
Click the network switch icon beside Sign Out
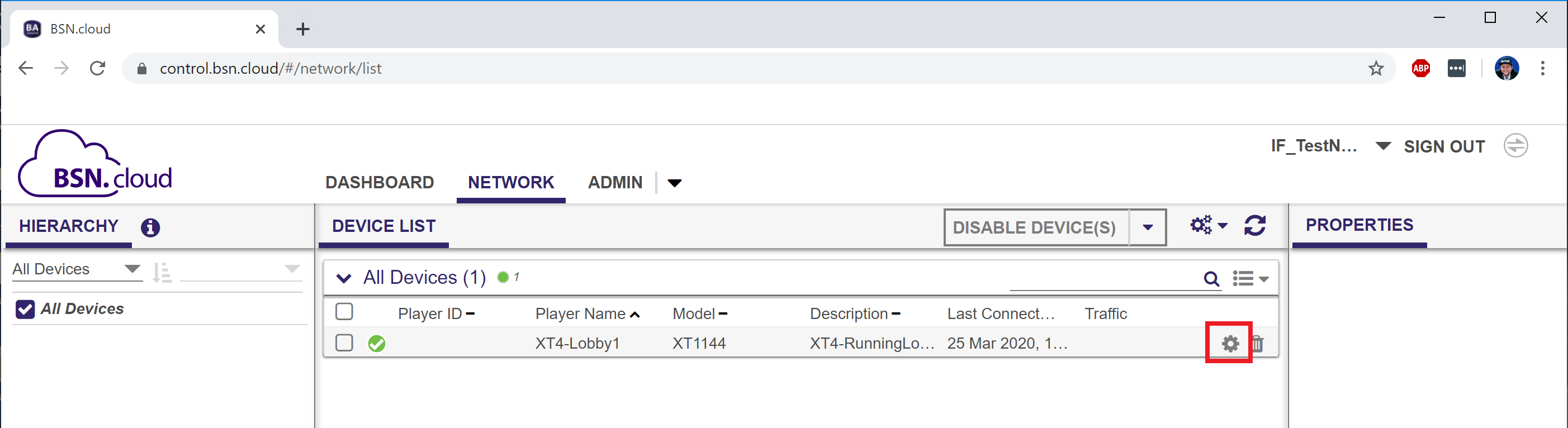pos(1515,146)
